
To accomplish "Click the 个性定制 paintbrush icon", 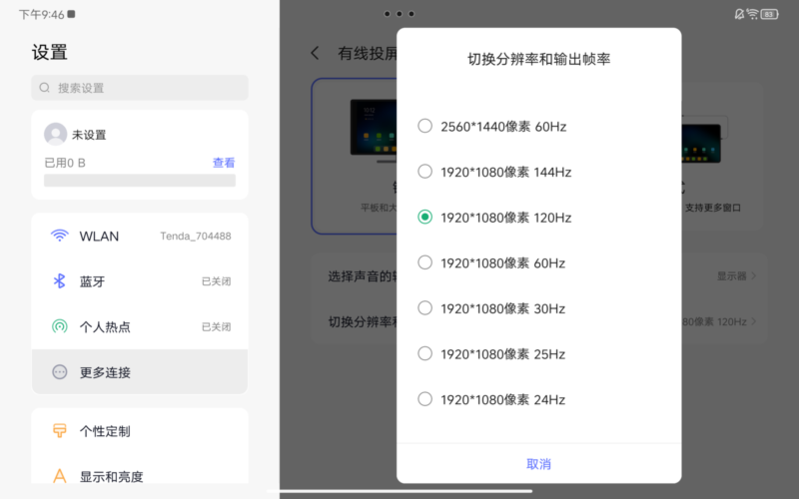I will [x=60, y=431].
